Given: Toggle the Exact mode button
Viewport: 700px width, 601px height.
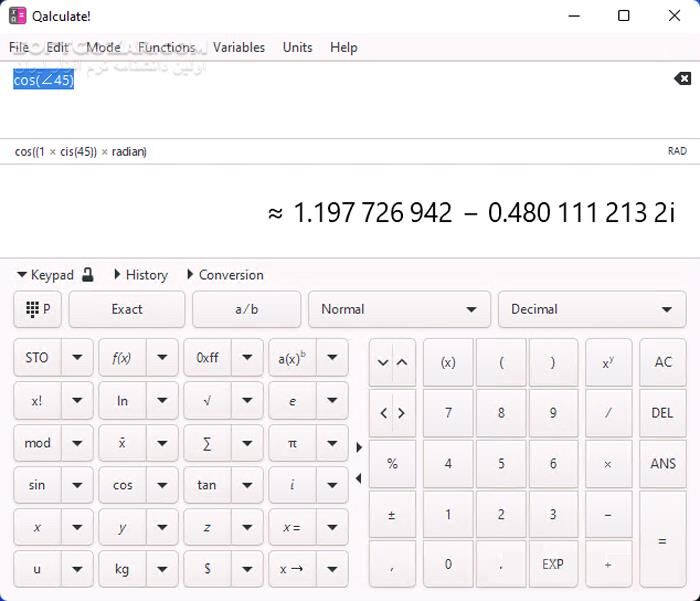Looking at the screenshot, I should click(x=126, y=309).
